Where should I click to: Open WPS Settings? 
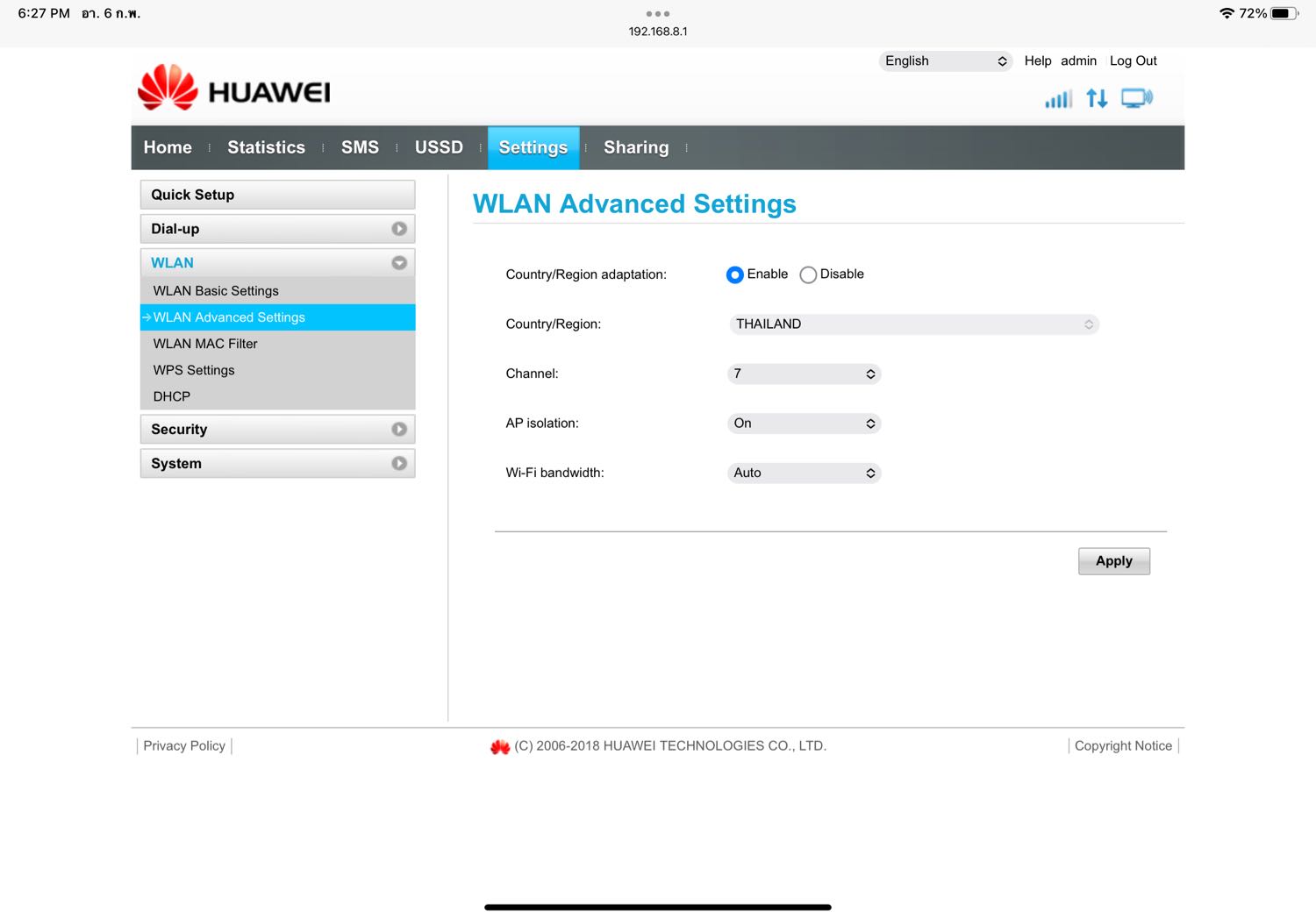(277, 370)
